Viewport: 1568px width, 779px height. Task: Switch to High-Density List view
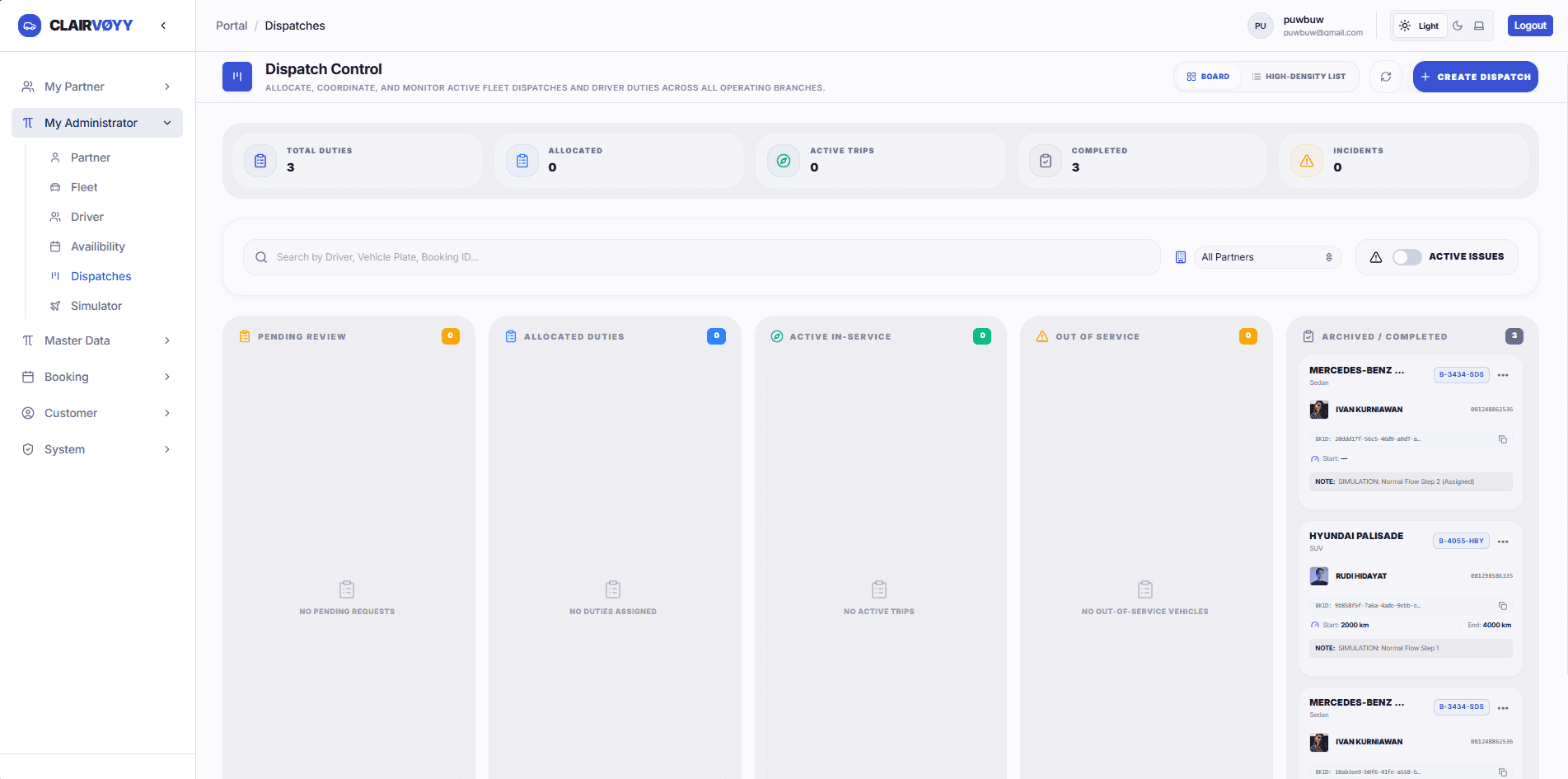pos(1299,77)
